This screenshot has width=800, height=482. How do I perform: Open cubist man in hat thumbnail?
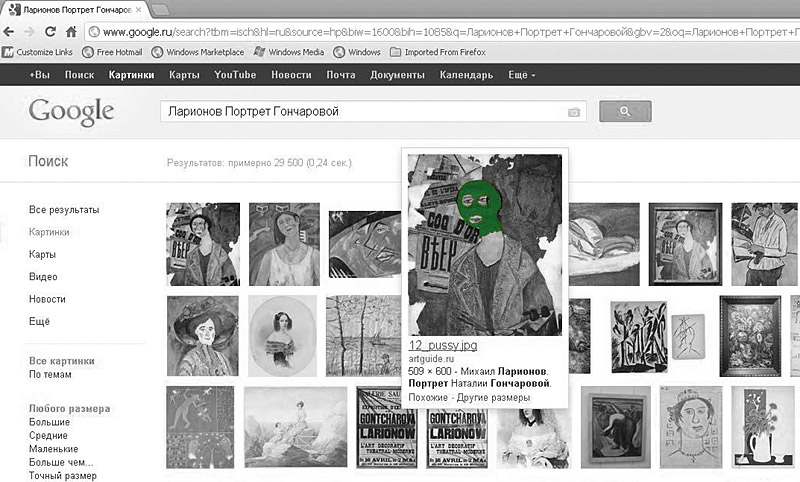click(364, 244)
